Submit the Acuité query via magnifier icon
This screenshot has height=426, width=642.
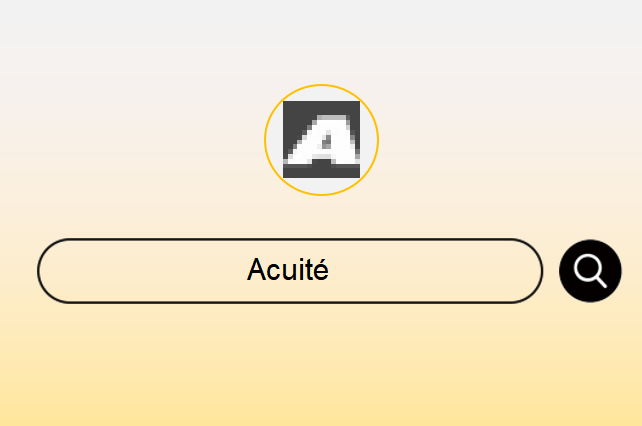coord(590,271)
